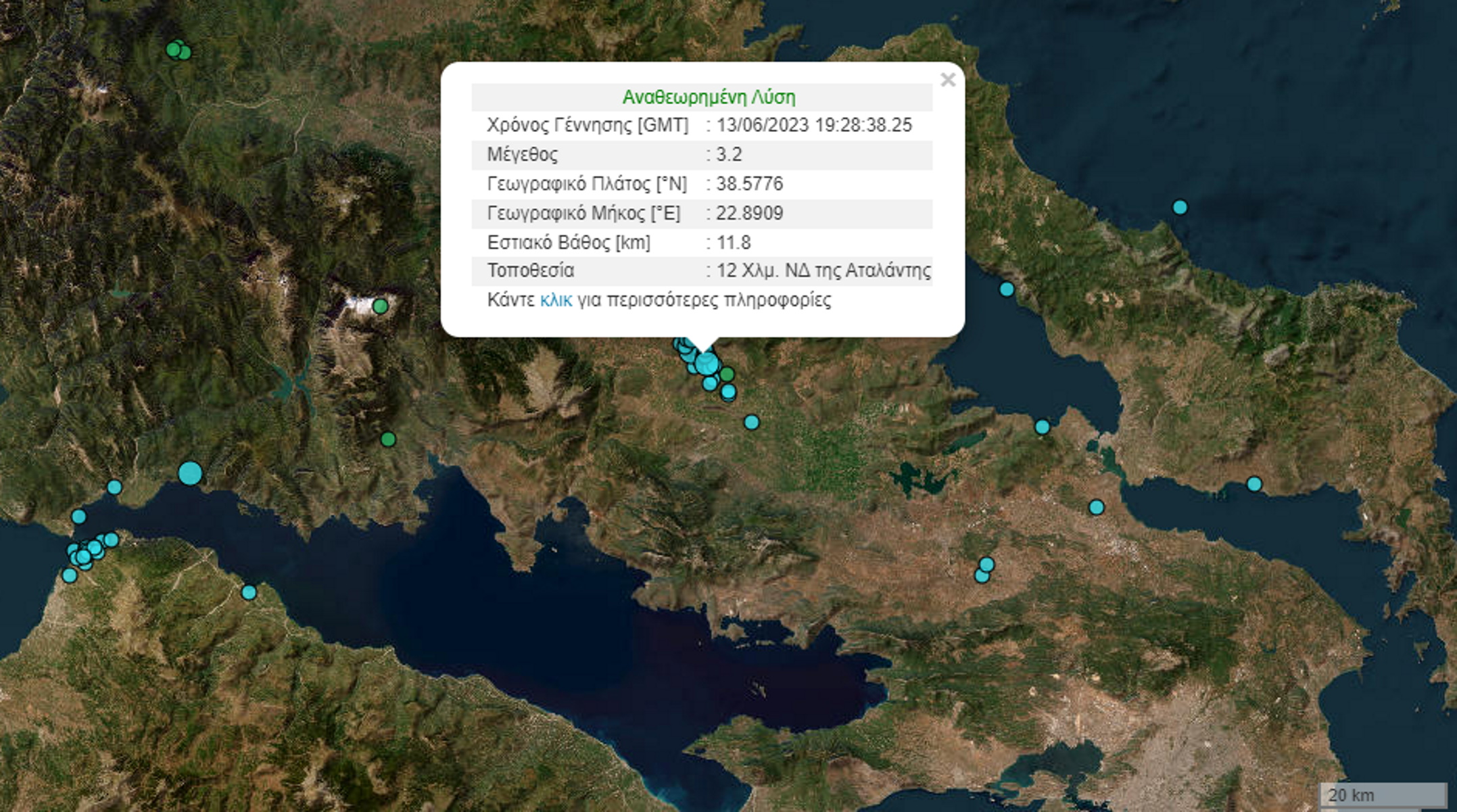Select the cyan marker farthest east on the map
1457x812 pixels.
(x=1254, y=483)
